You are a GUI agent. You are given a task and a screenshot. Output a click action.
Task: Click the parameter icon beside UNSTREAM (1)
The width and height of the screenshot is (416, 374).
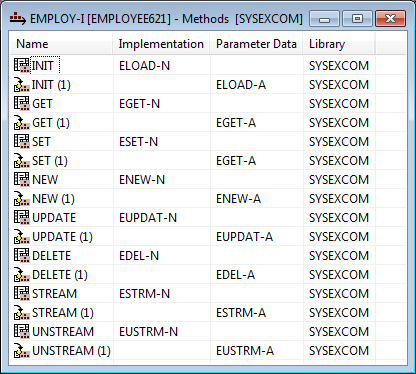tap(22, 351)
